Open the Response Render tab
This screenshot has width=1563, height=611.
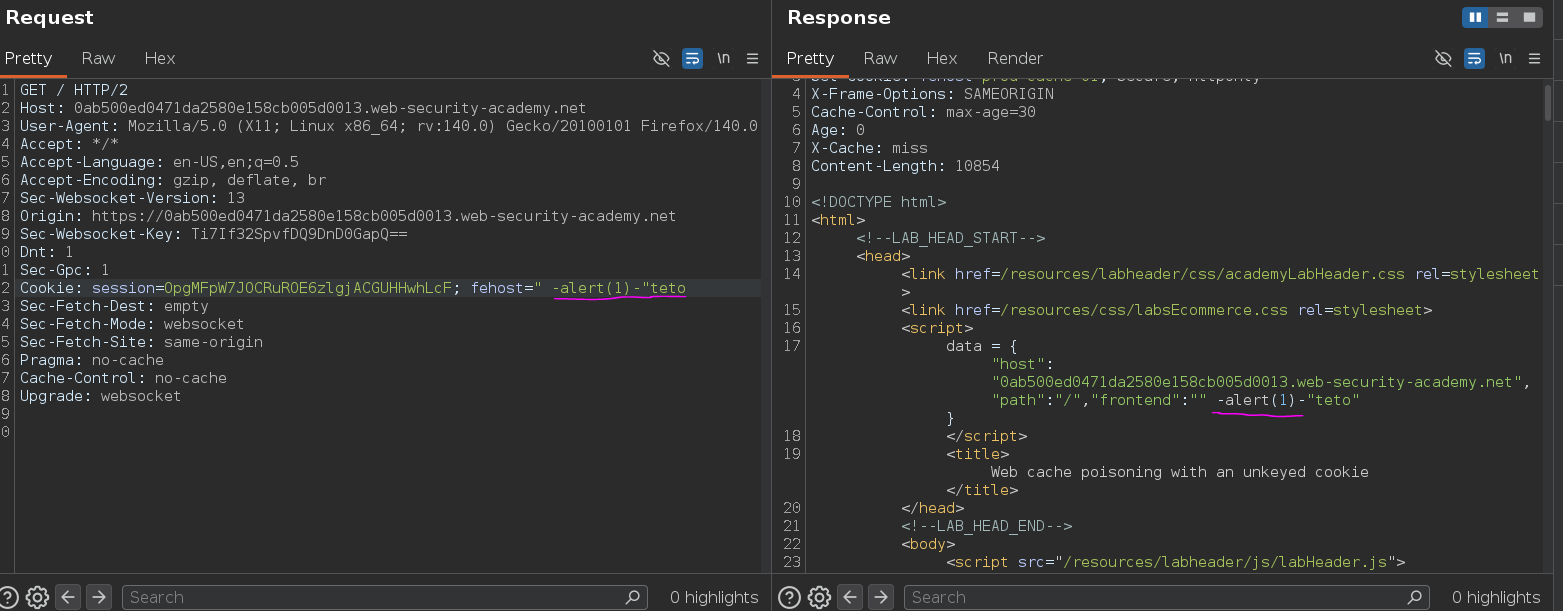[x=1015, y=58]
